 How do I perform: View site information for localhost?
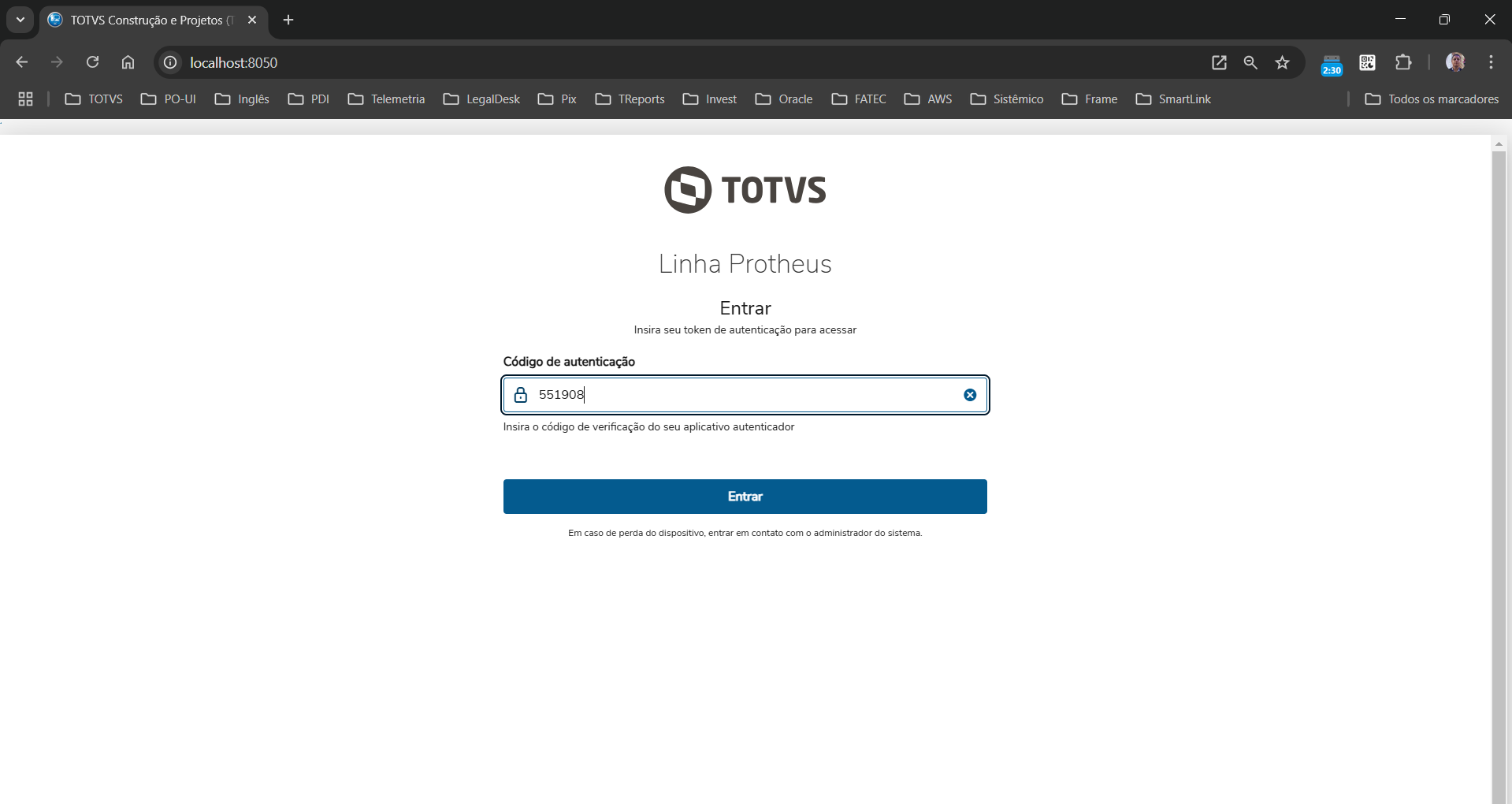coord(170,62)
